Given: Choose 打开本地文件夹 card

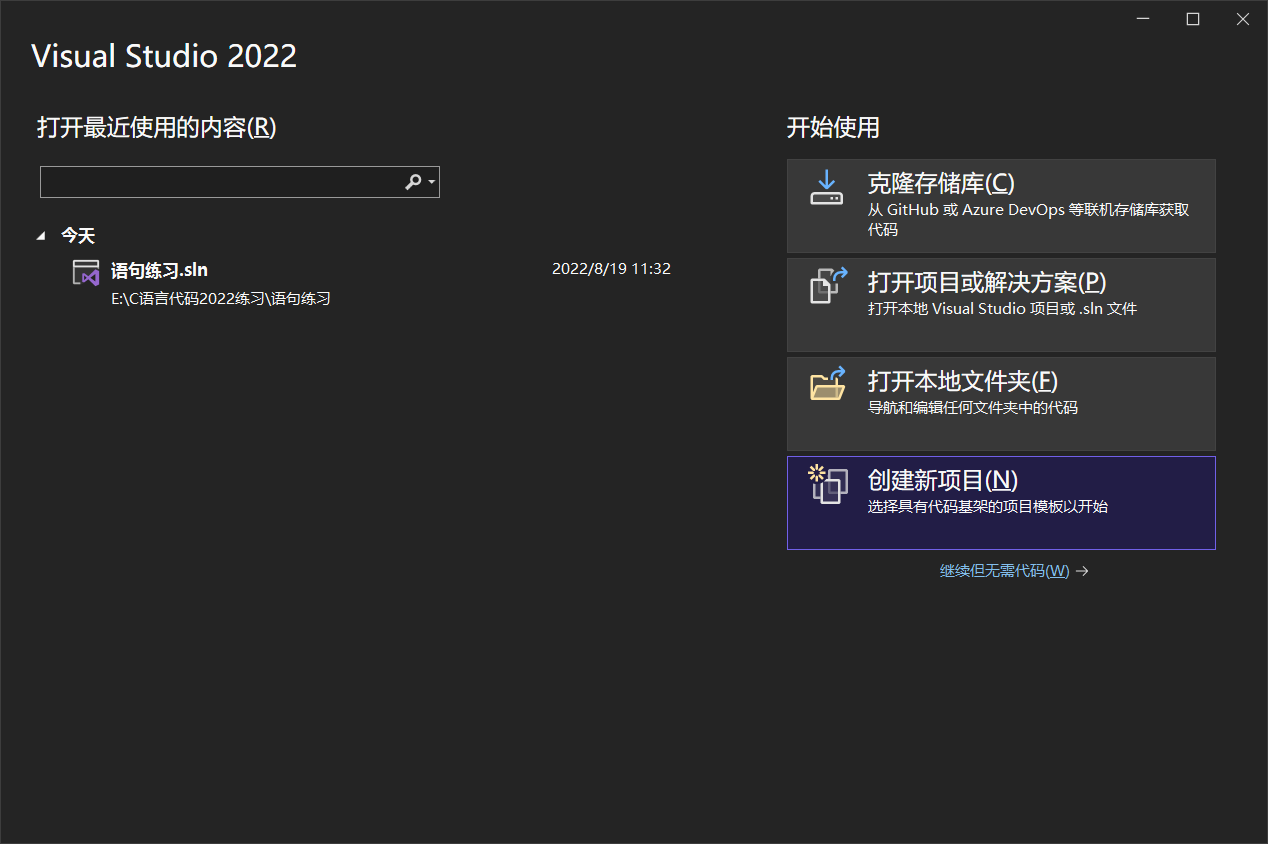Looking at the screenshot, I should tap(1001, 404).
